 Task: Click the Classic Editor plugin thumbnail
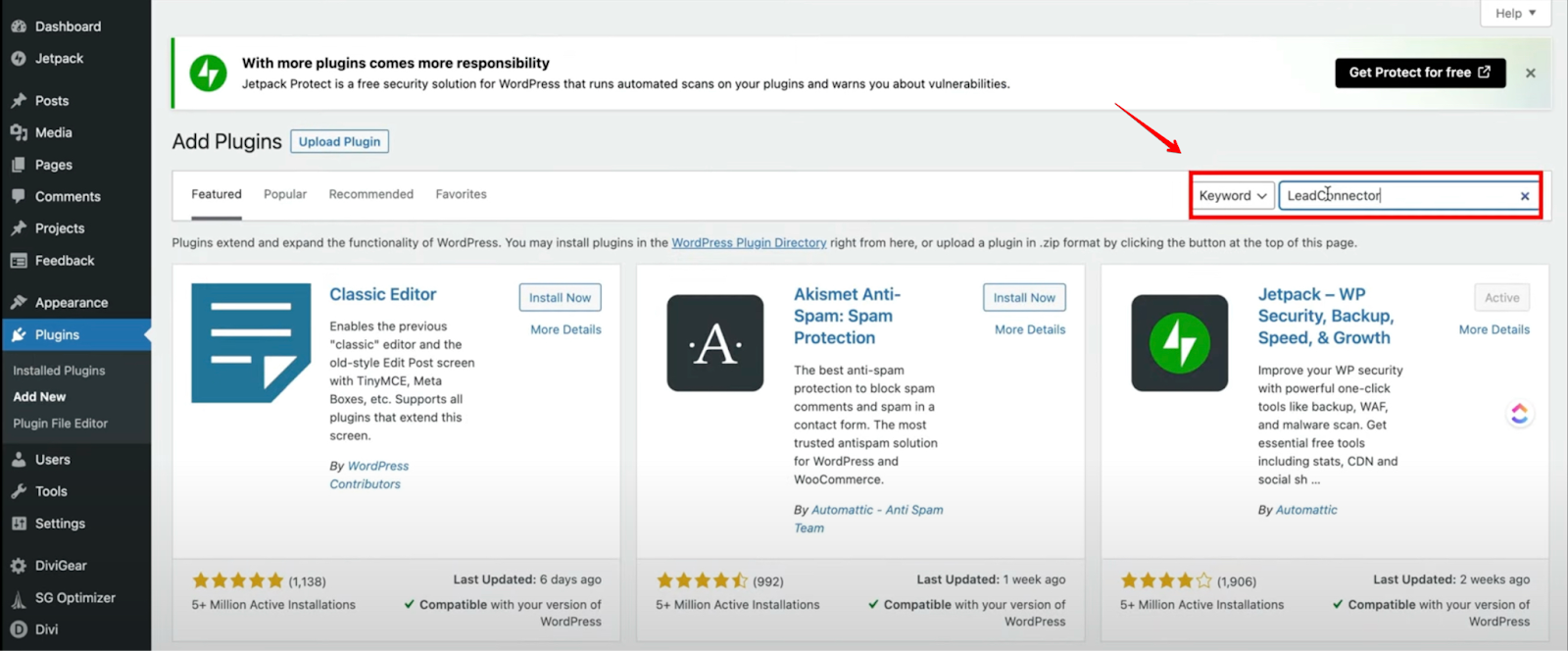pos(251,343)
